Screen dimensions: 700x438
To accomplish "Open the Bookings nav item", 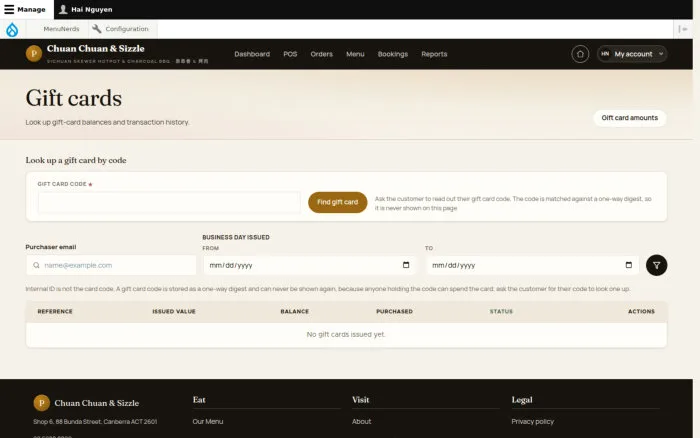I will point(393,54).
